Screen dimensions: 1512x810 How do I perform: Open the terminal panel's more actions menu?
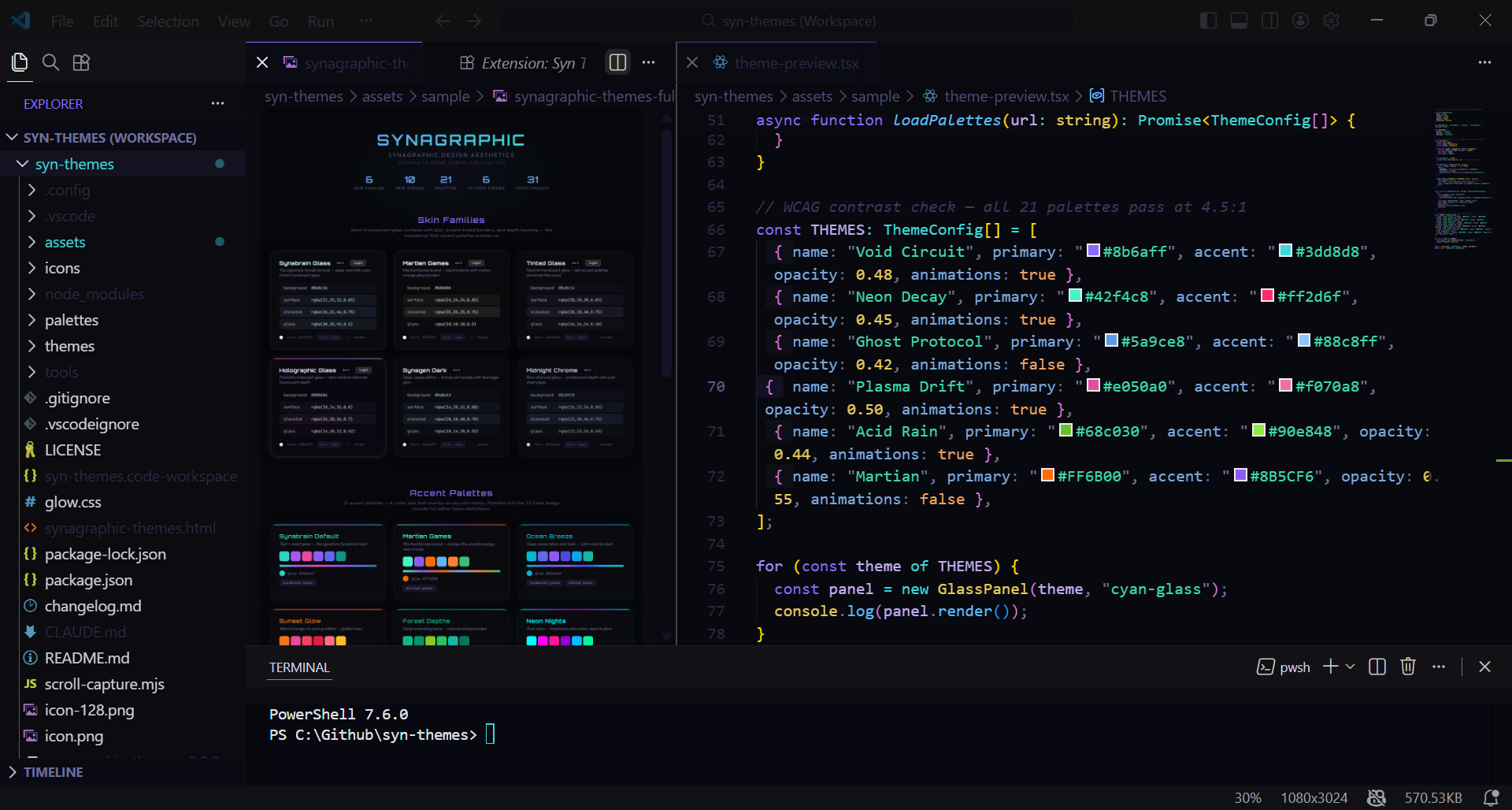(x=1439, y=667)
